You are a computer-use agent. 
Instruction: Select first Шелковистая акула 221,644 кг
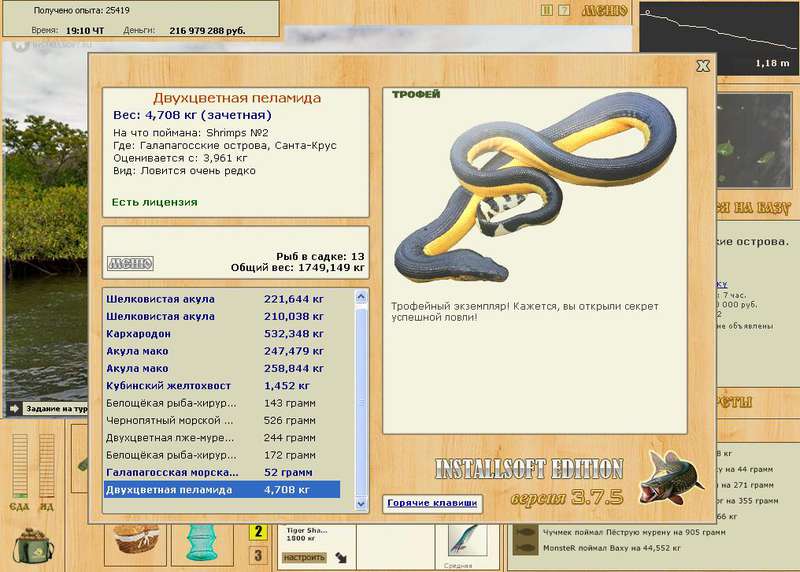pyautogui.click(x=222, y=299)
